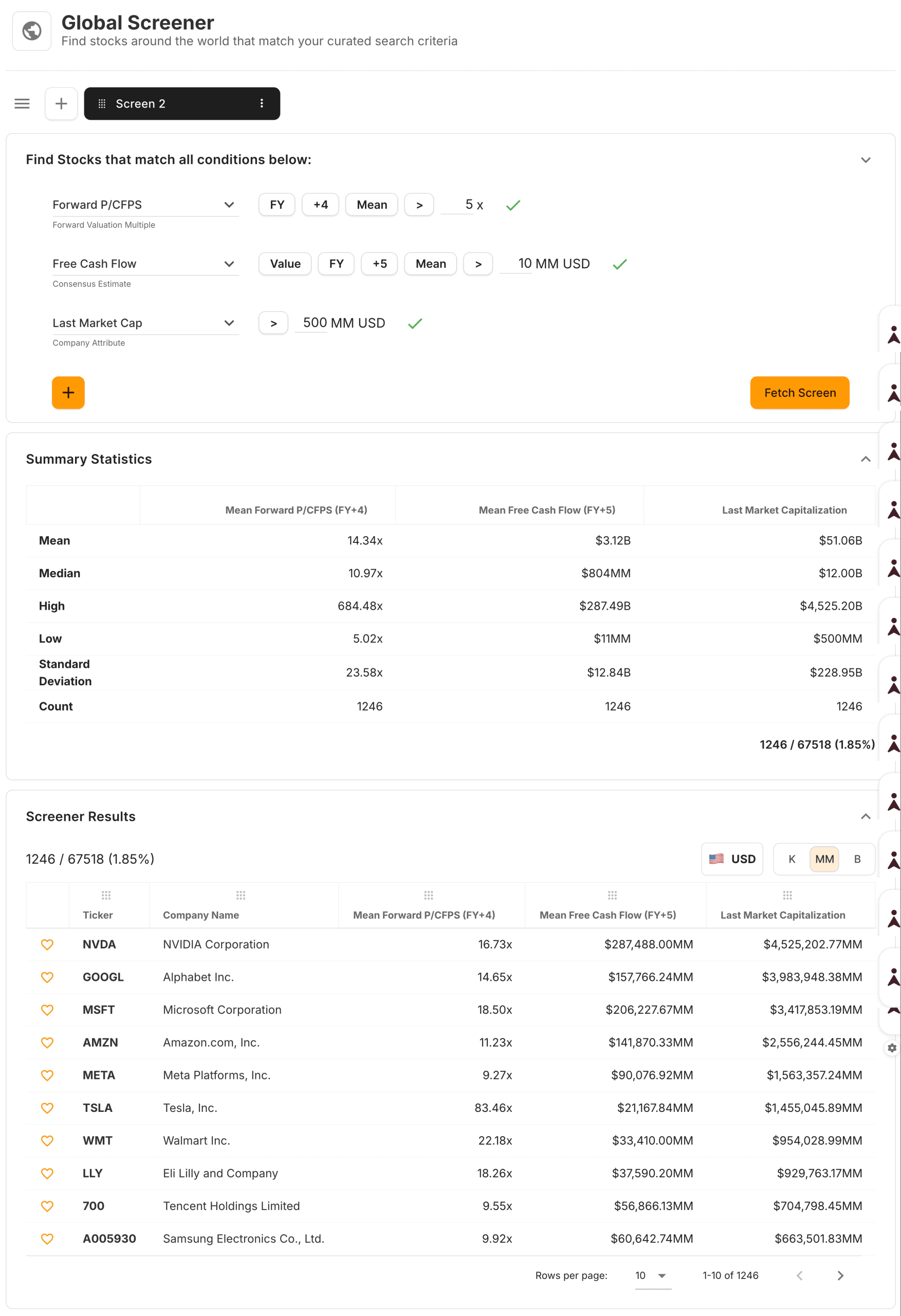This screenshot has width=901, height=1316.
Task: Favorite MSFT with heart icon
Action: tap(47, 1010)
